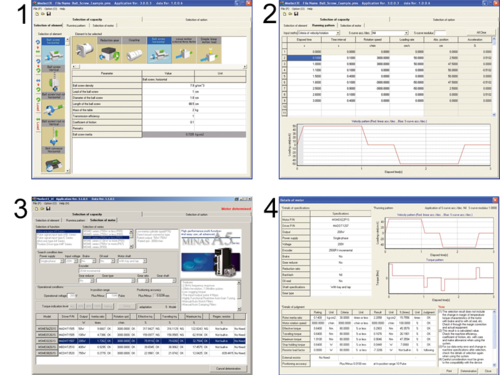The image size is (500, 375).
Task: Click the scroll down arrow of the left element list
Action: (68, 171)
